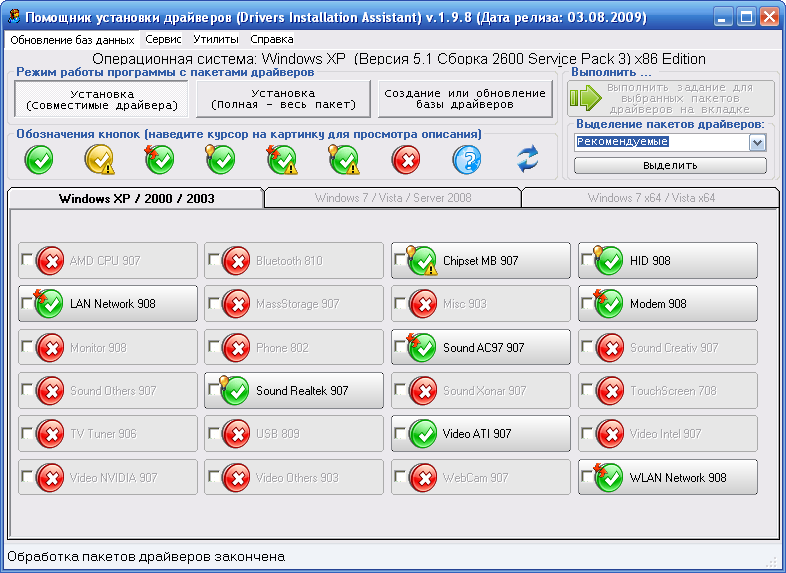Tick the TV Tuner 906 checkbox

[27, 433]
